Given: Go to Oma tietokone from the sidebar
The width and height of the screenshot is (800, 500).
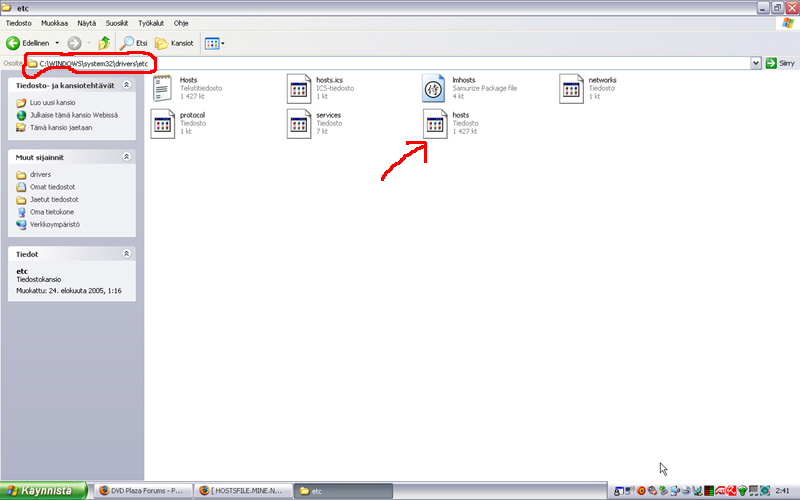Looking at the screenshot, I should tap(52, 212).
